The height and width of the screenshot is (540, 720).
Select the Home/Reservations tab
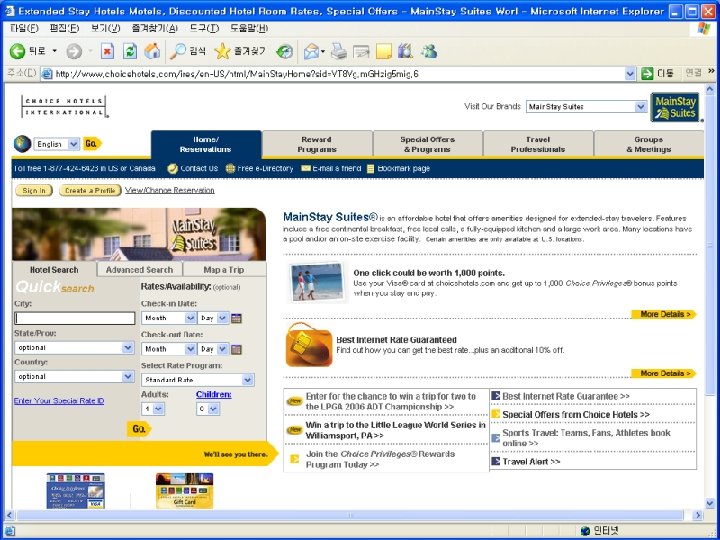pos(206,144)
